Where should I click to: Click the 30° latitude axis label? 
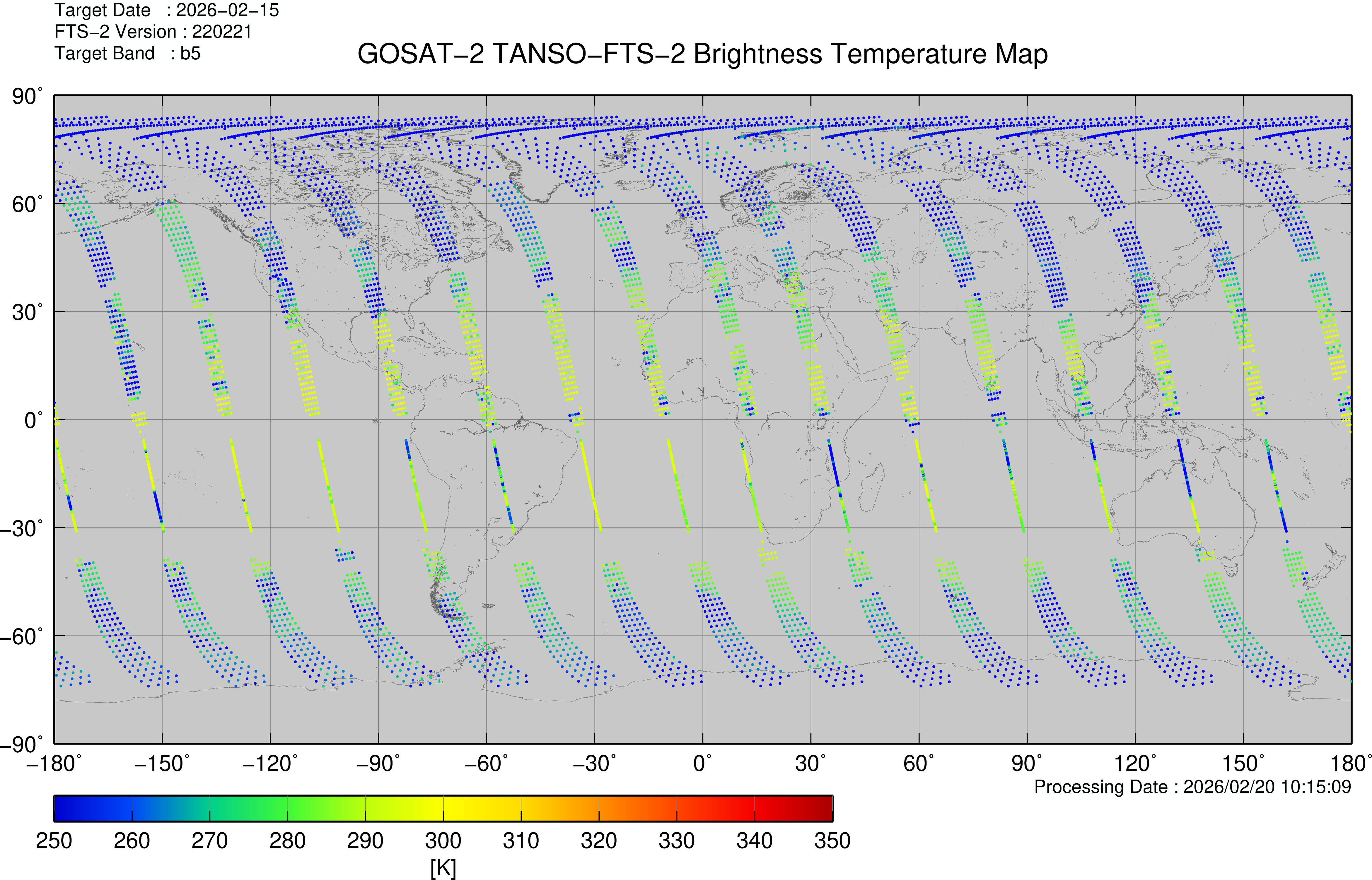point(27,313)
